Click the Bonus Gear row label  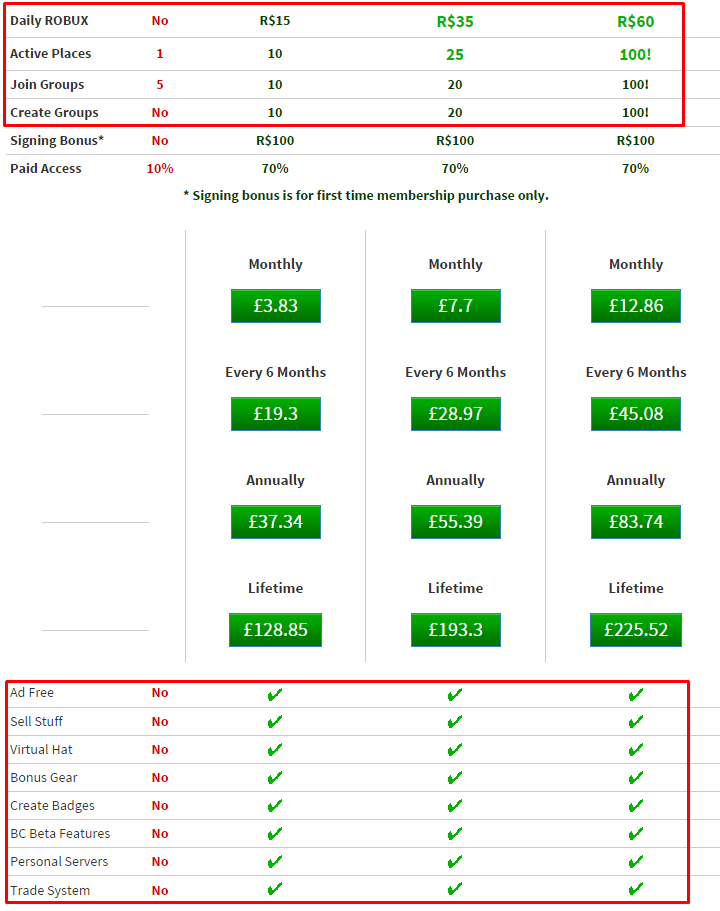(x=44, y=777)
